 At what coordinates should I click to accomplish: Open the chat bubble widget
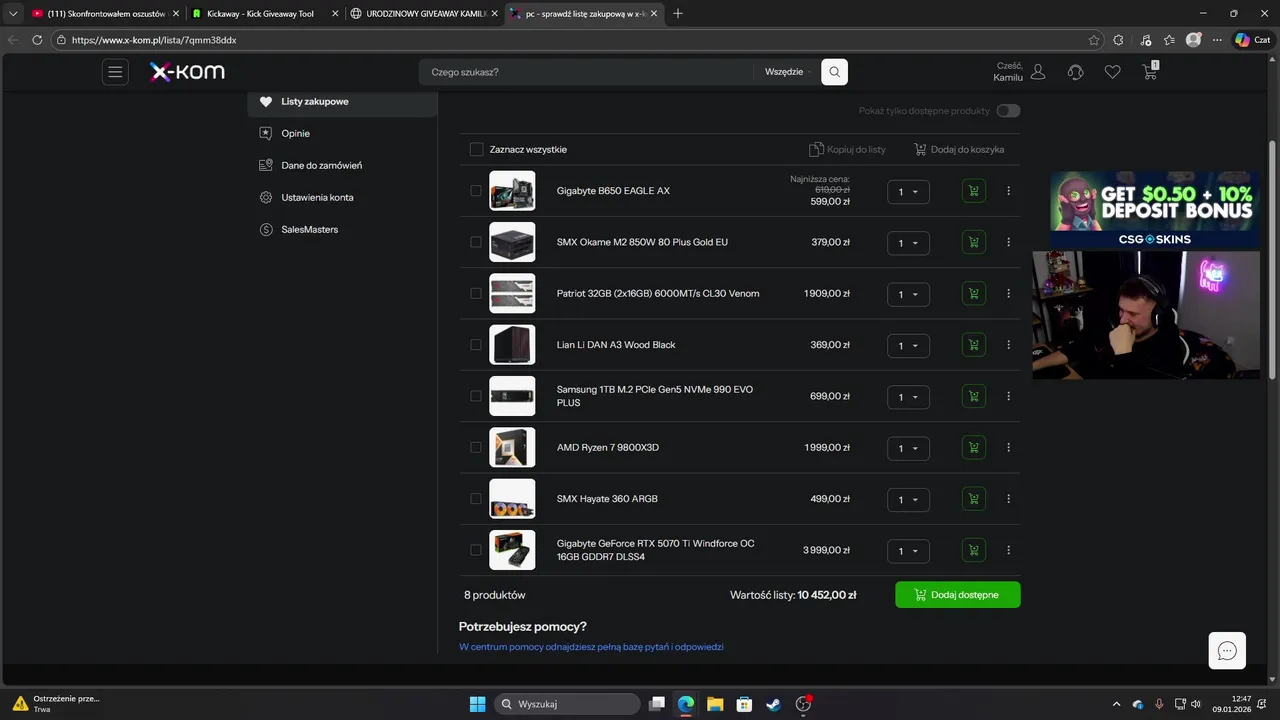click(1227, 651)
